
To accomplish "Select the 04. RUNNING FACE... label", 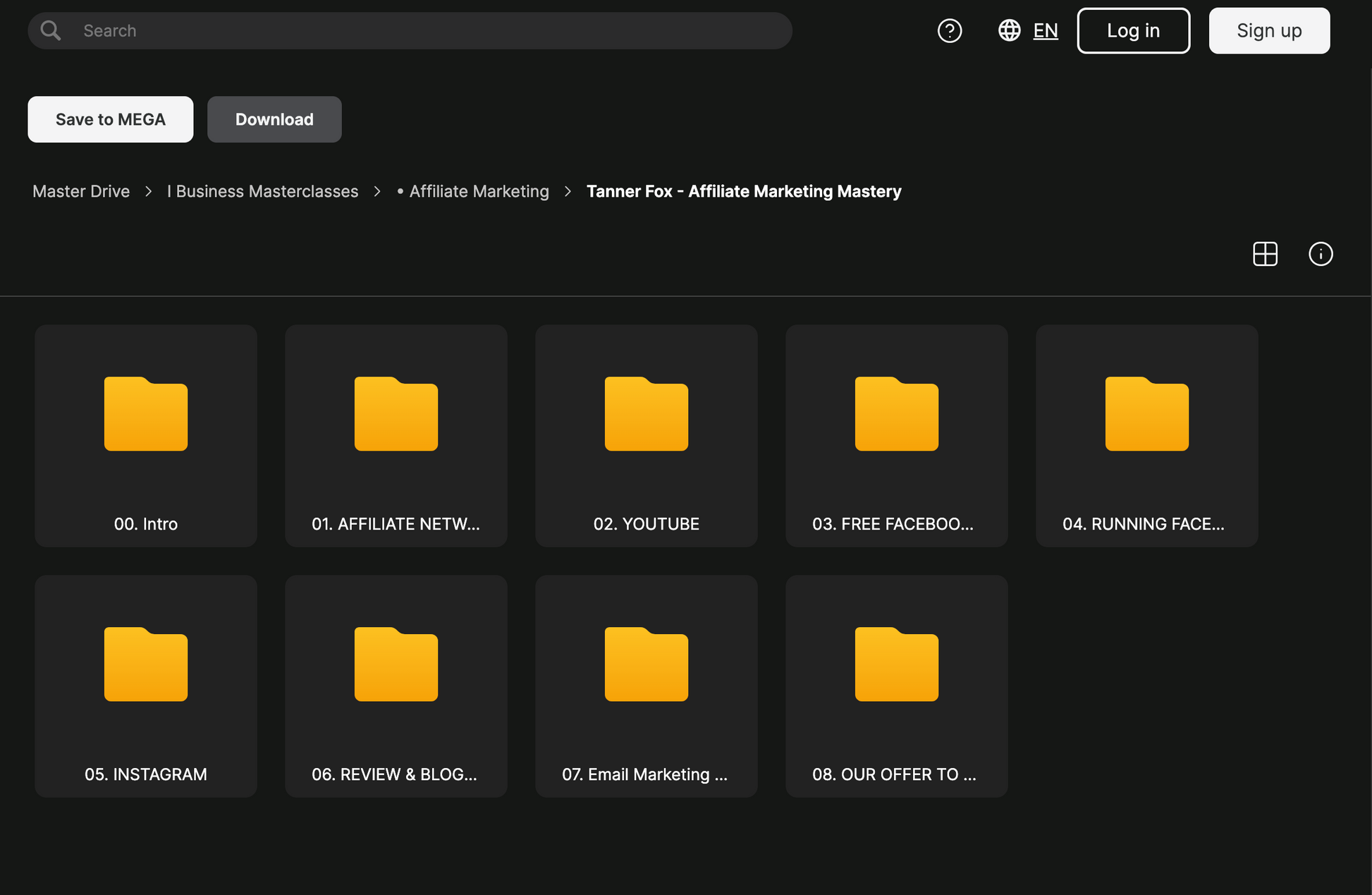I will pyautogui.click(x=1144, y=524).
